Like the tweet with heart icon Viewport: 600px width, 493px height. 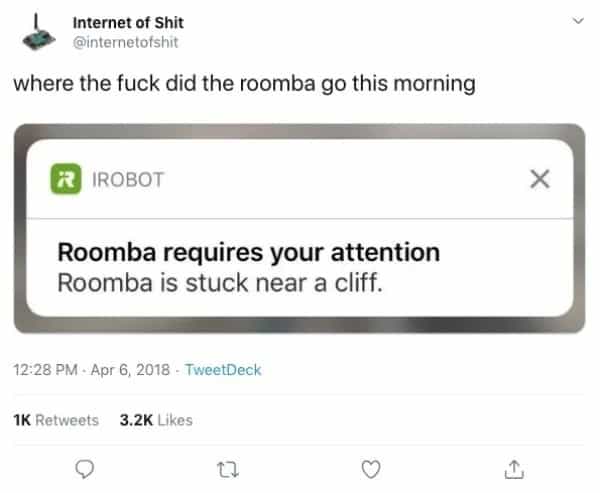click(x=371, y=469)
